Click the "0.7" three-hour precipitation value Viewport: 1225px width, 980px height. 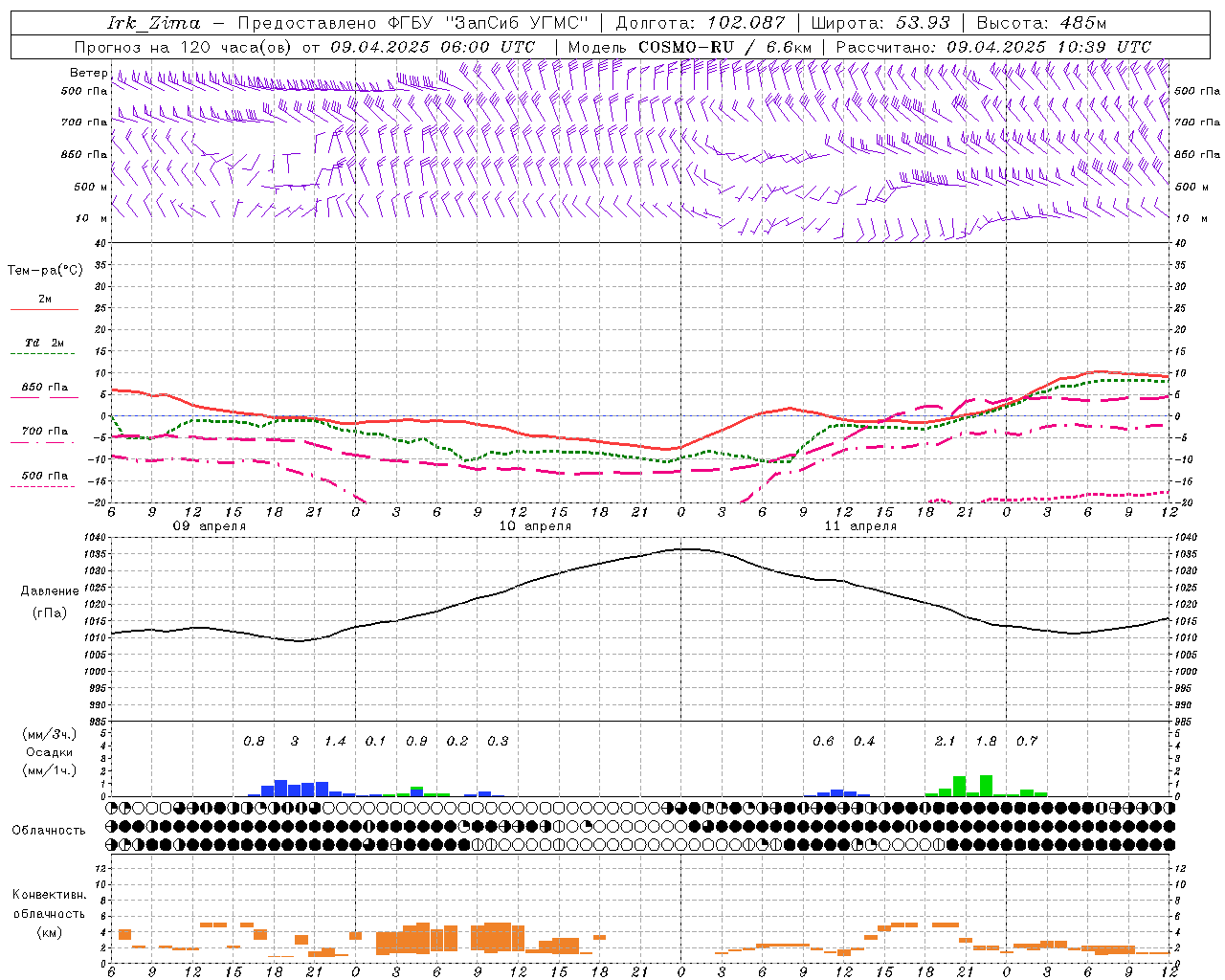1027,742
